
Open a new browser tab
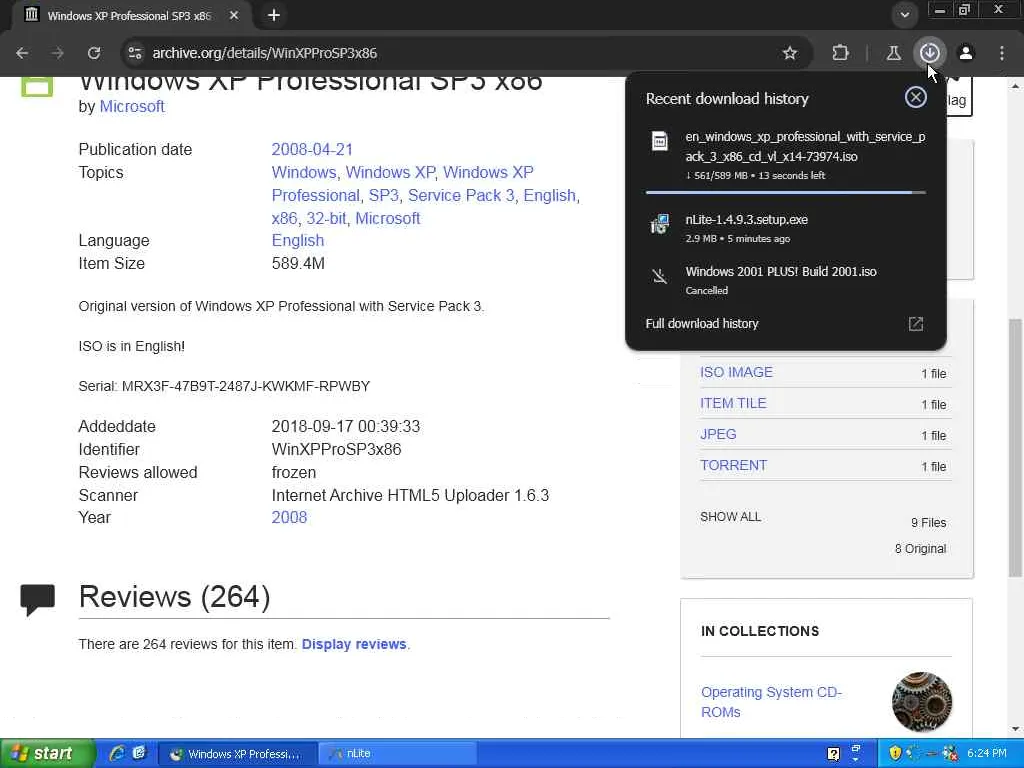tap(274, 15)
